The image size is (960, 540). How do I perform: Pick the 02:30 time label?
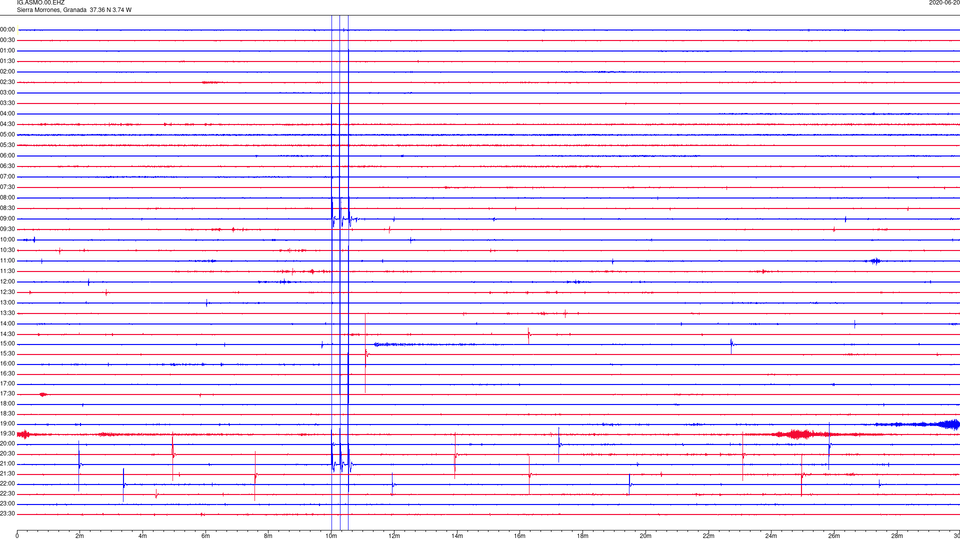8,82
